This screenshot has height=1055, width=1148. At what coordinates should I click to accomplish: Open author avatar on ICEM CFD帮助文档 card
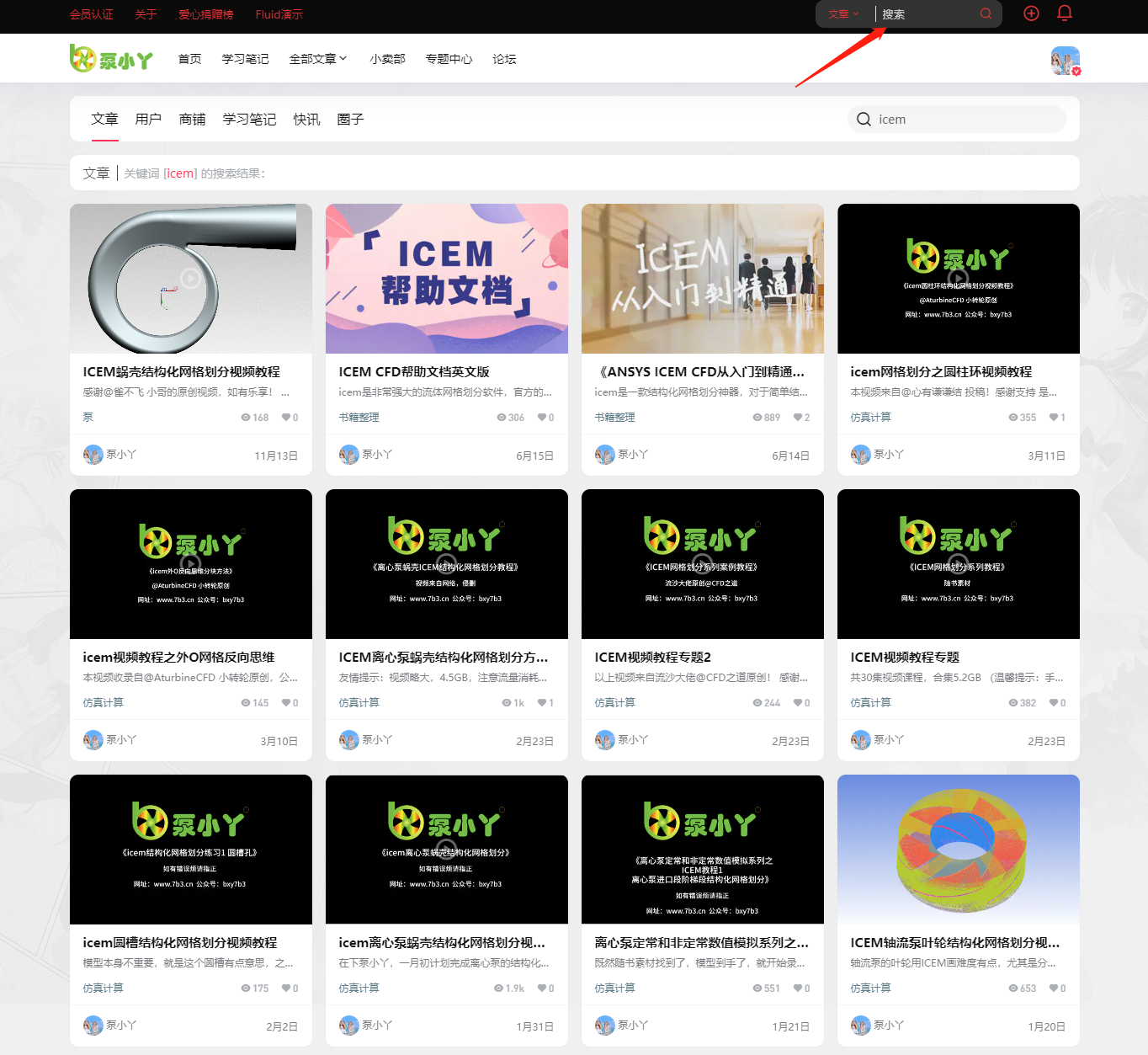pos(349,454)
